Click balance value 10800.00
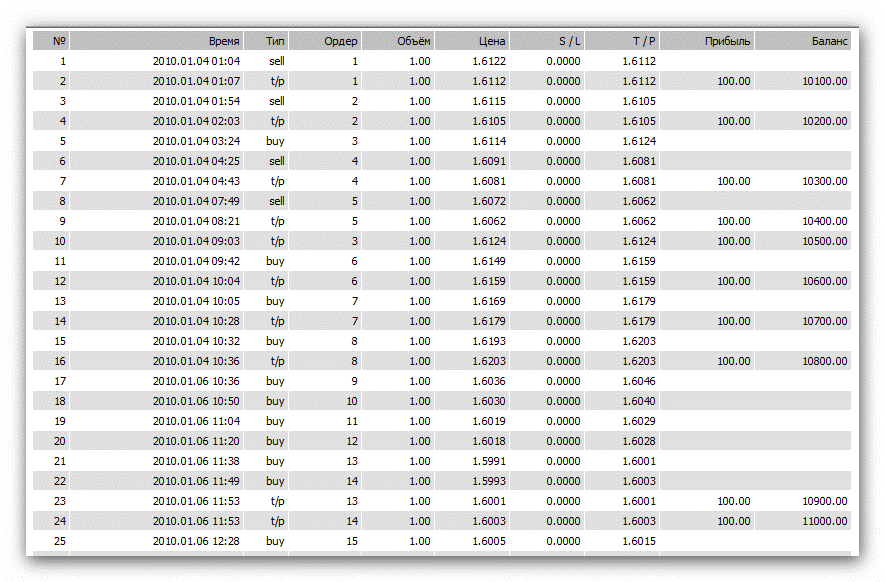The height and width of the screenshot is (582, 885). pyautogui.click(x=825, y=361)
